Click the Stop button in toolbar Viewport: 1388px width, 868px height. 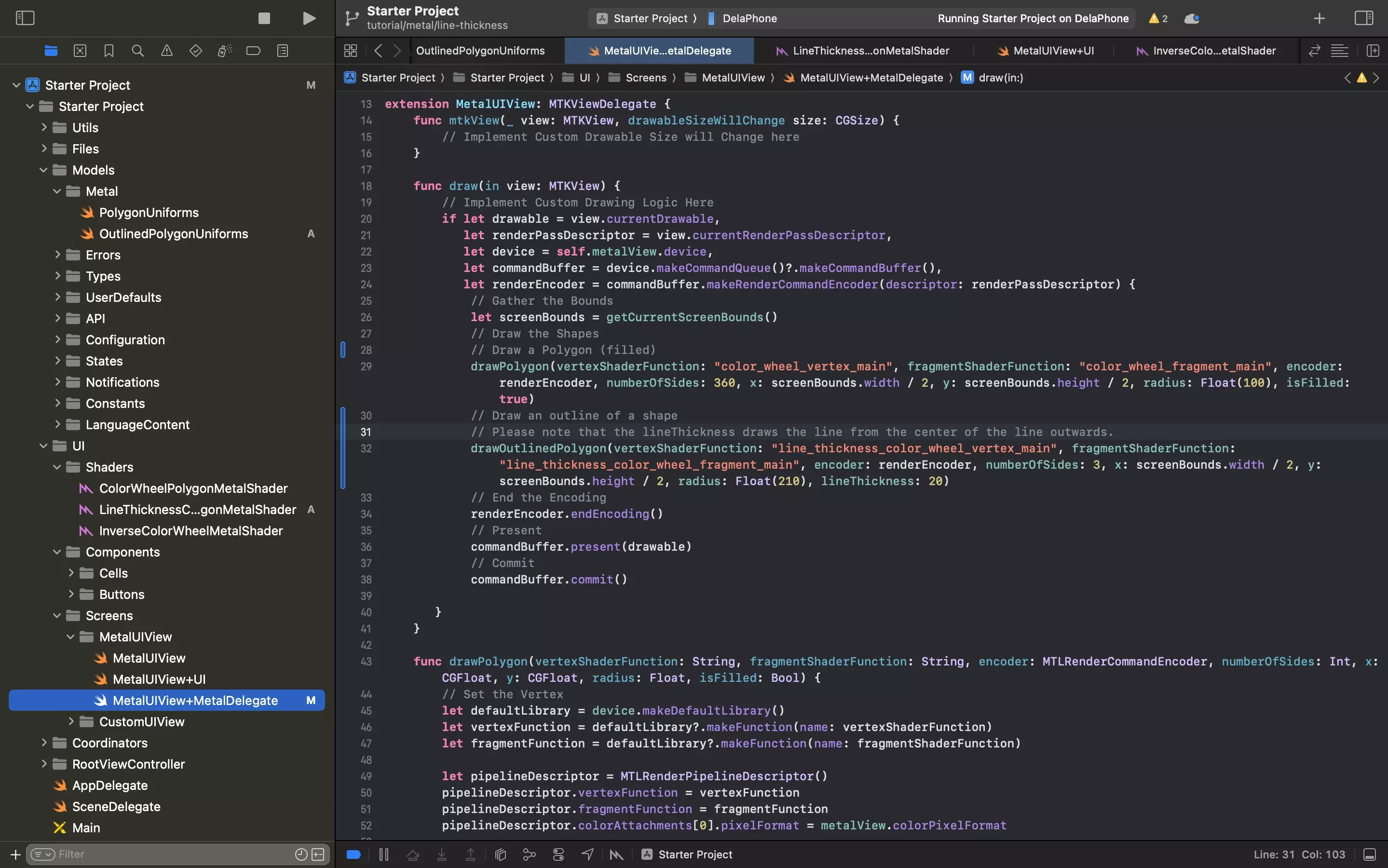click(264, 18)
